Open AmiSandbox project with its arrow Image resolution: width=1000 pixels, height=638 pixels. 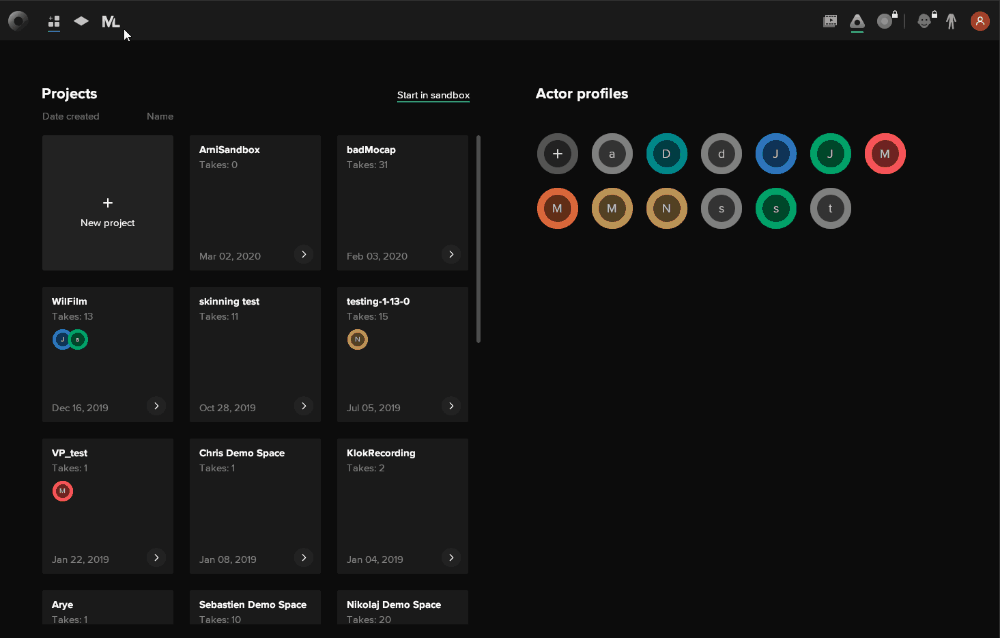click(x=304, y=255)
